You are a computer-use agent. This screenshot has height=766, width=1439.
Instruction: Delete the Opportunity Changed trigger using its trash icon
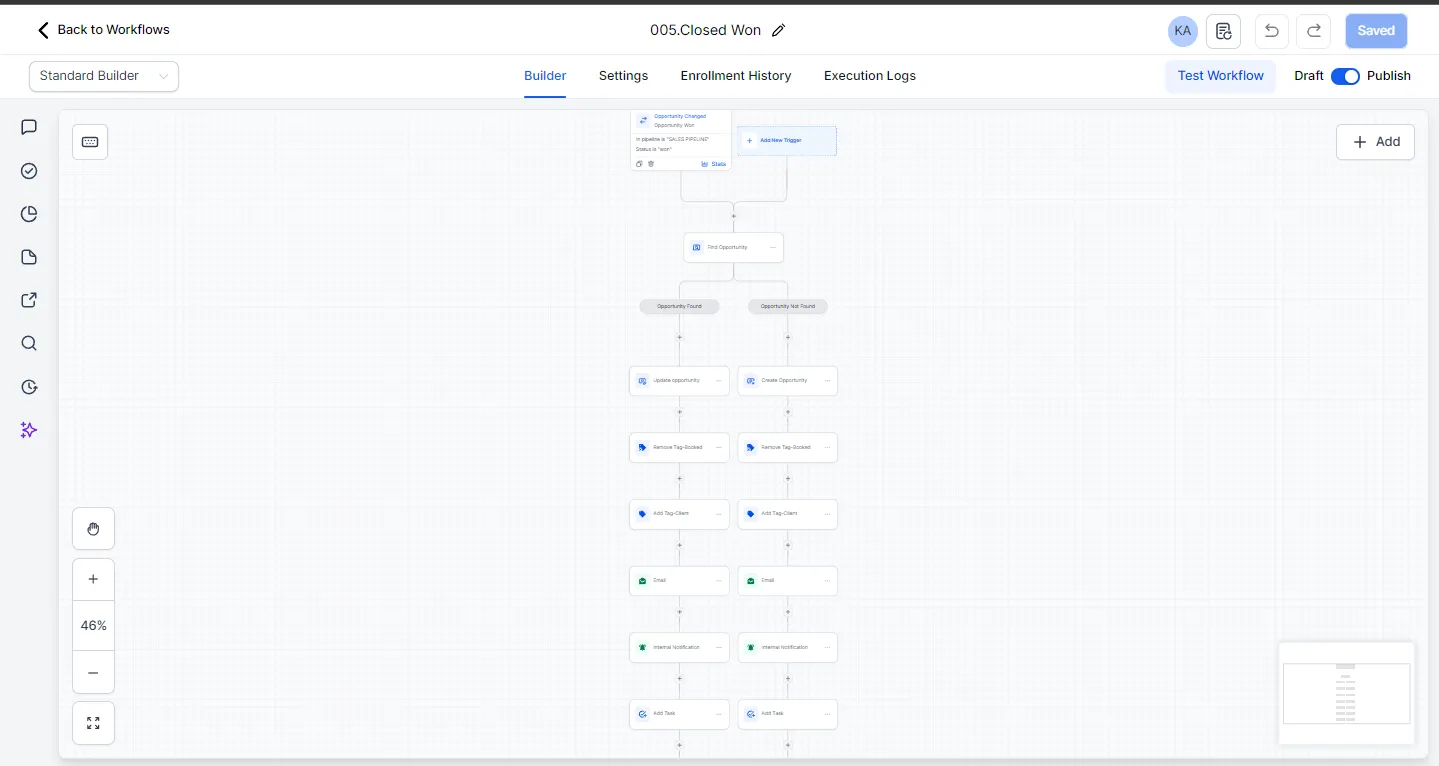(651, 163)
